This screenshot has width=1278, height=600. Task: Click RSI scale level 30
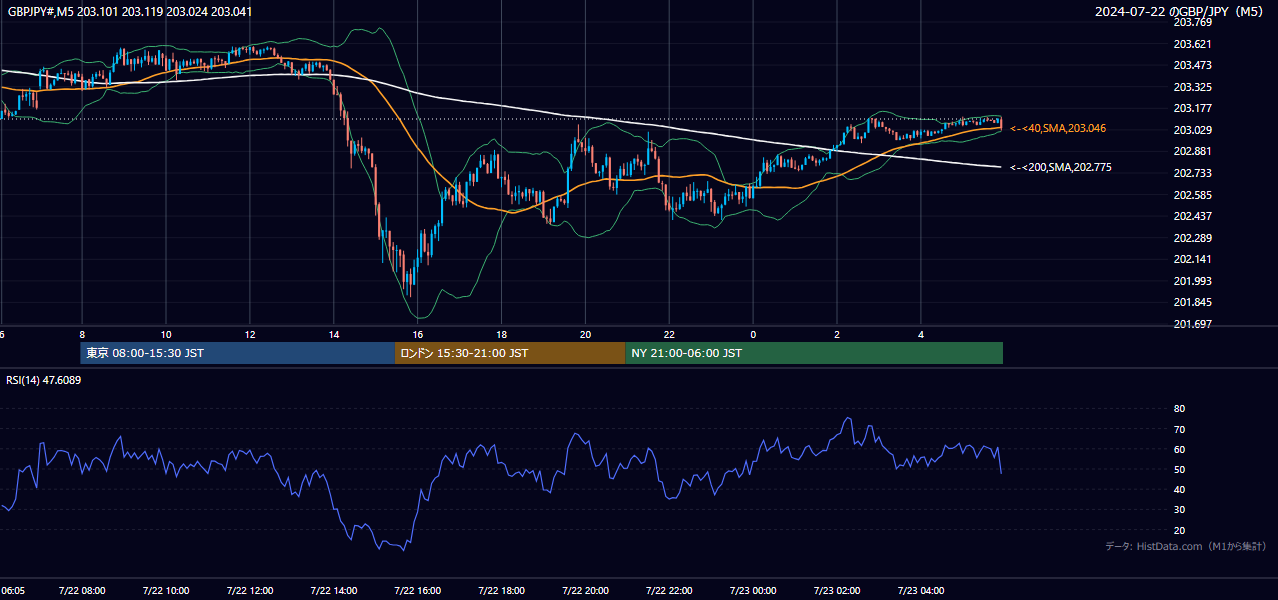(x=1179, y=510)
